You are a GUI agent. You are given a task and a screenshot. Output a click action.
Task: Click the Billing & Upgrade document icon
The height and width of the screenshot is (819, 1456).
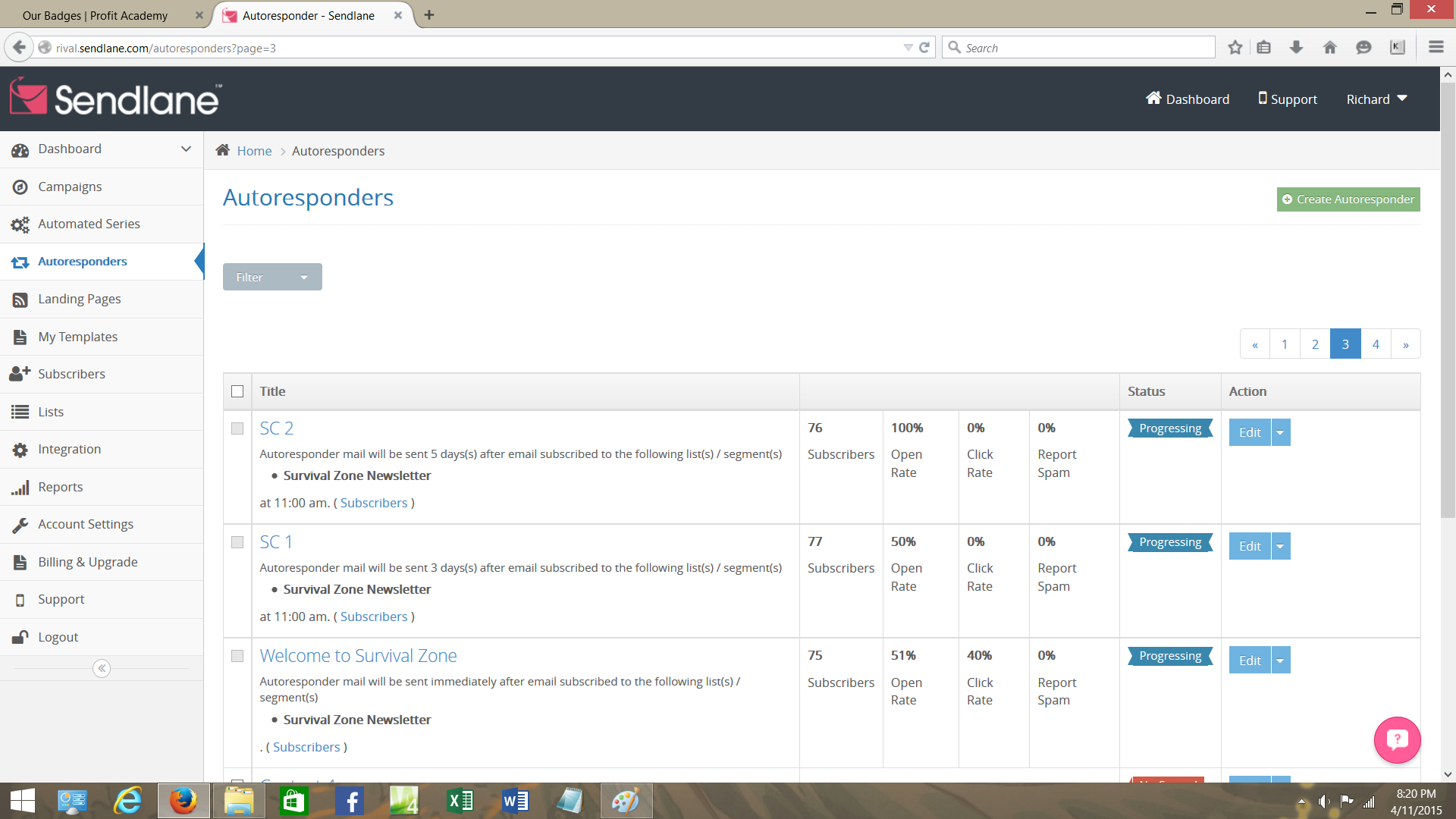click(20, 562)
